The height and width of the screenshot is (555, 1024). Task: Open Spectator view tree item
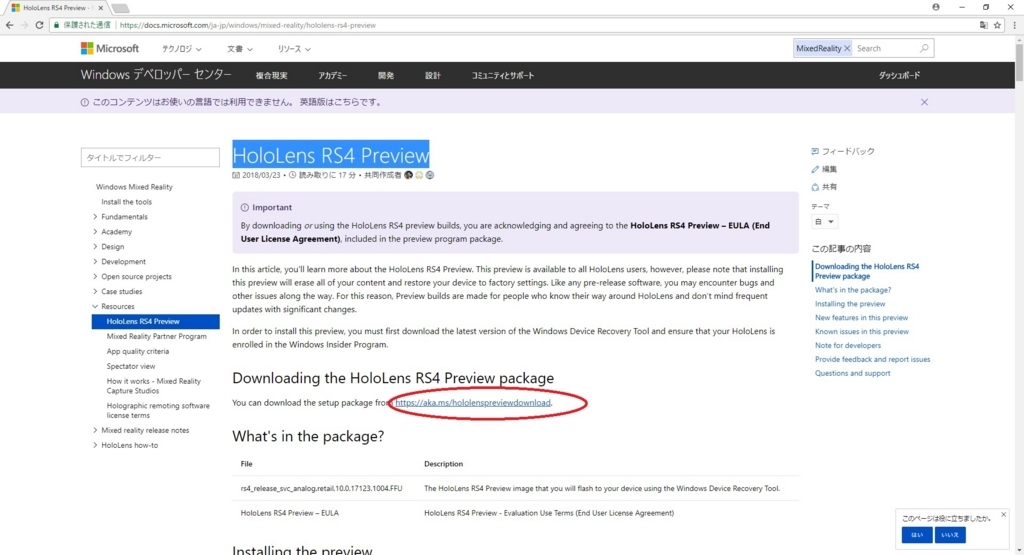(131, 366)
